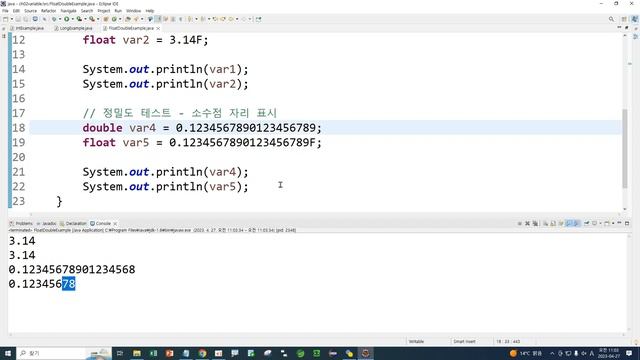The image size is (640, 360).
Task: Click the New file toolbar icon
Action: click(5, 19)
